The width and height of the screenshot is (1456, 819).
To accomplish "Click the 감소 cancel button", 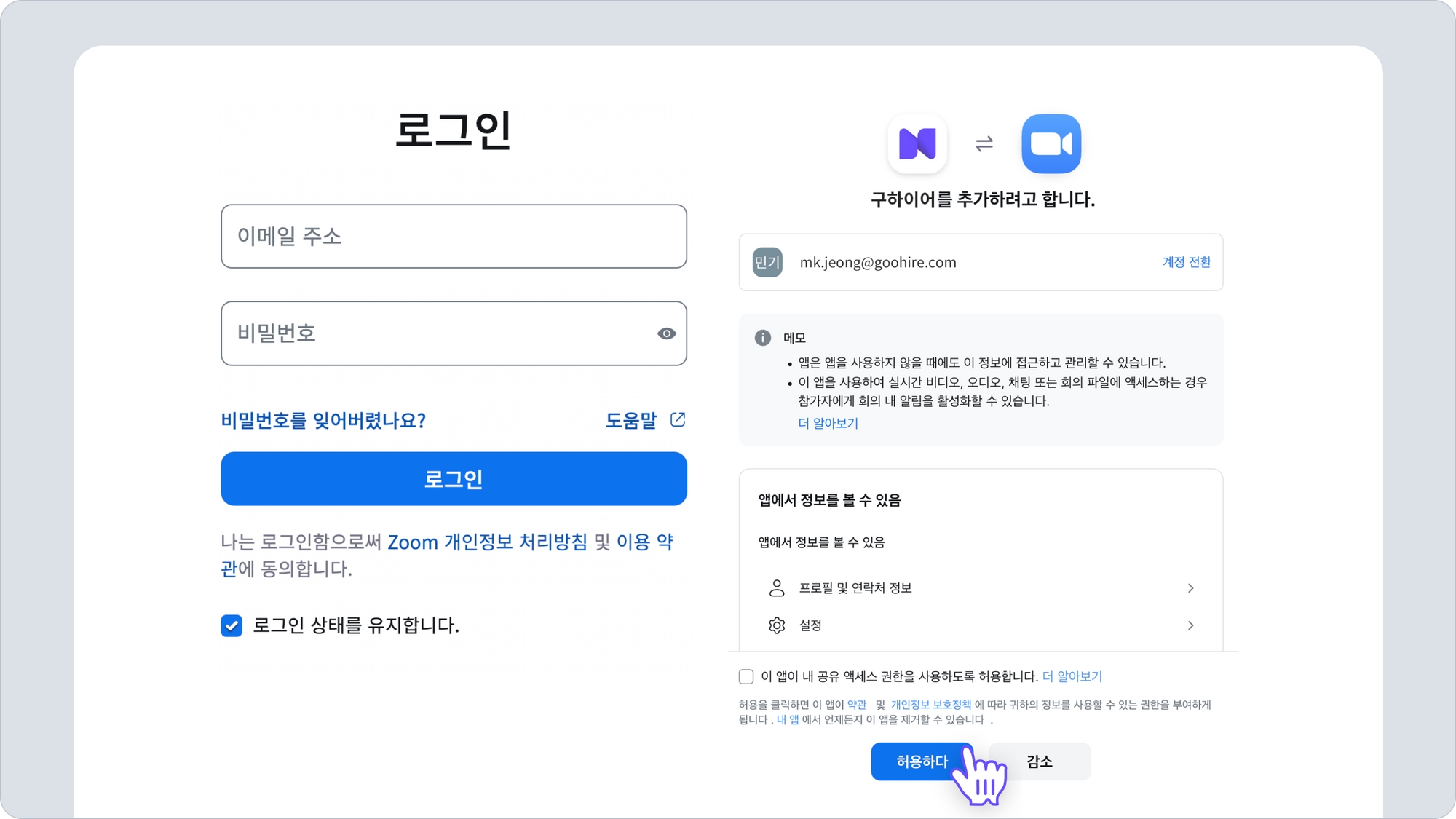I will click(x=1040, y=761).
